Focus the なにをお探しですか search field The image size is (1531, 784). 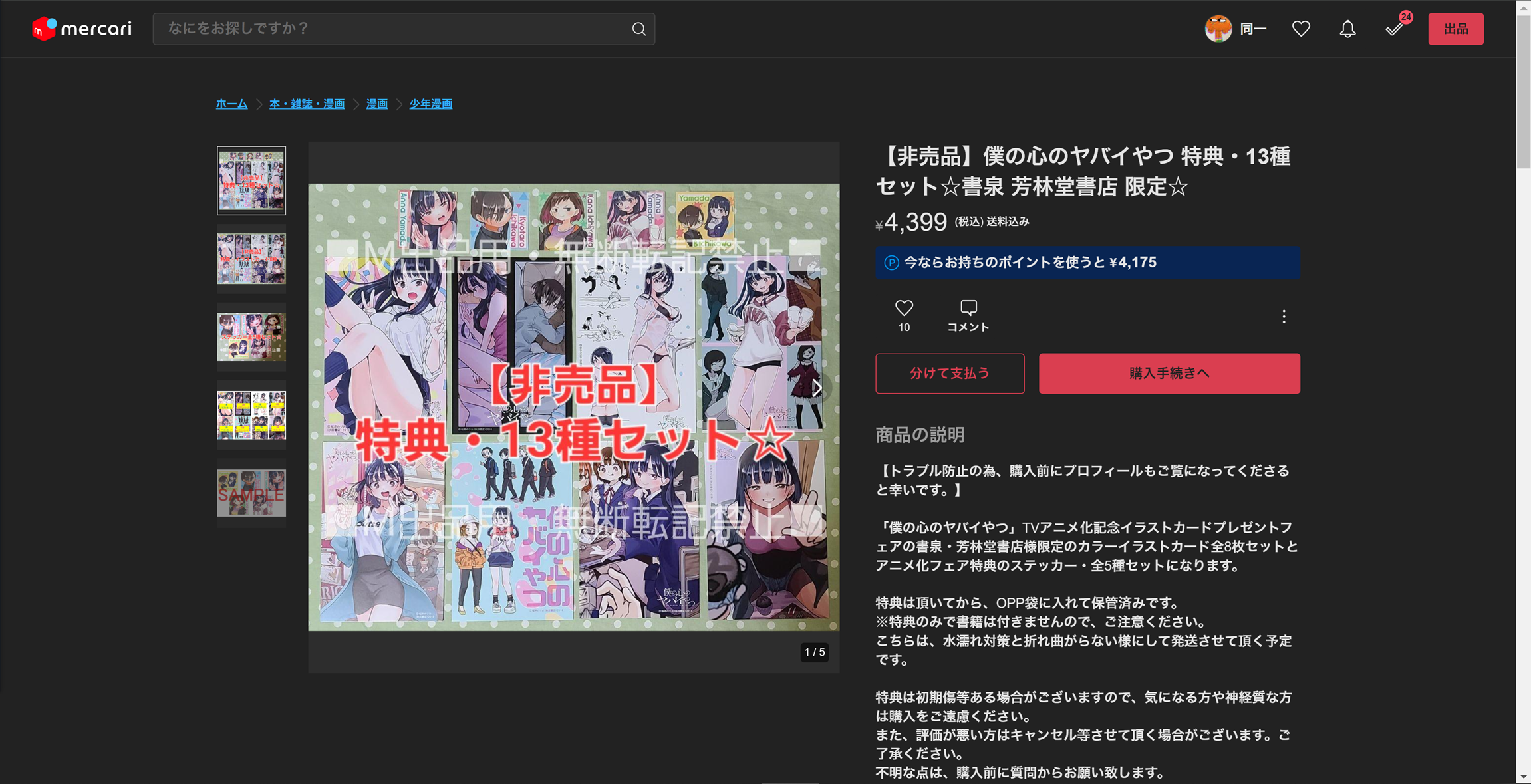click(x=392, y=29)
